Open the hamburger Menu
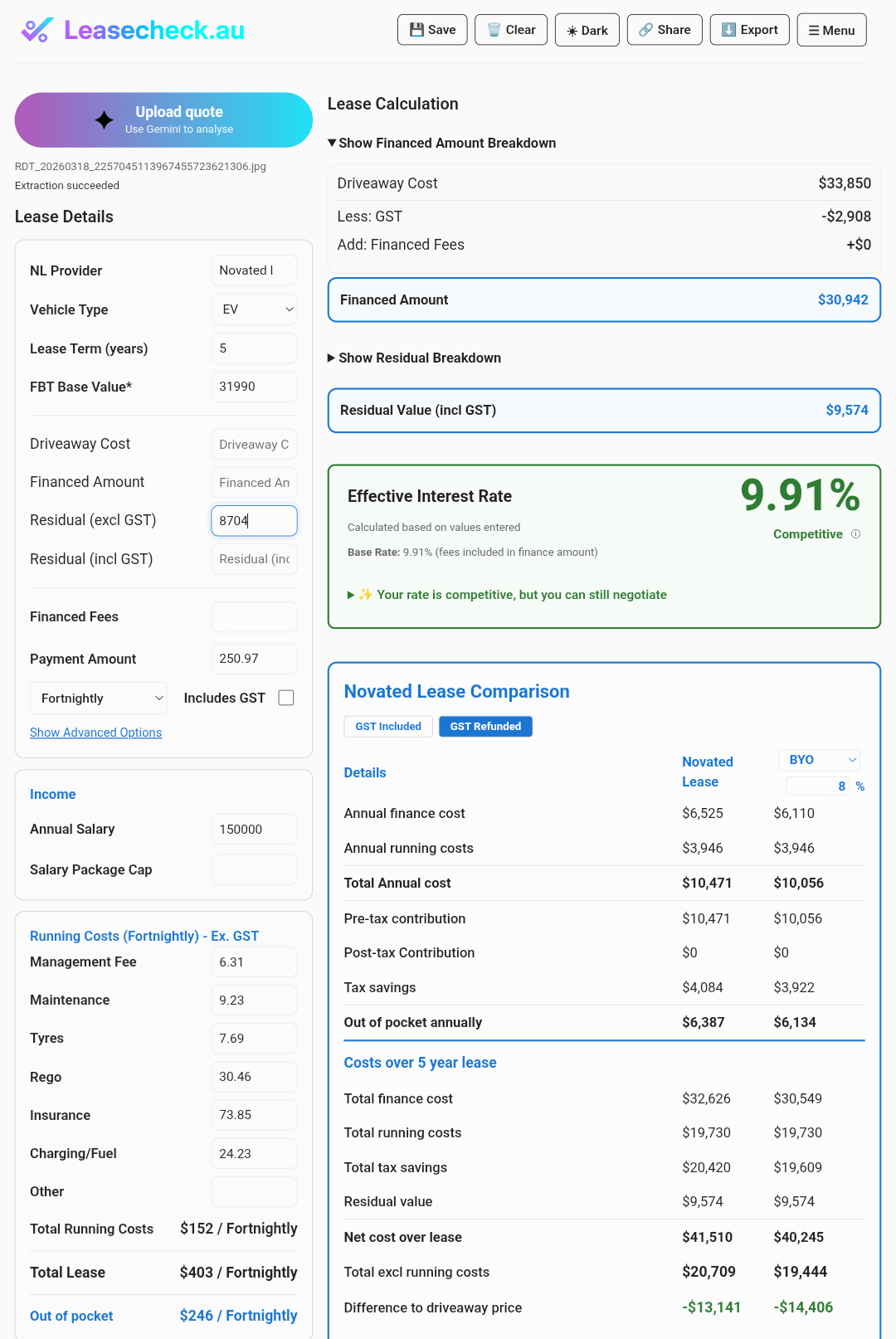 831,30
